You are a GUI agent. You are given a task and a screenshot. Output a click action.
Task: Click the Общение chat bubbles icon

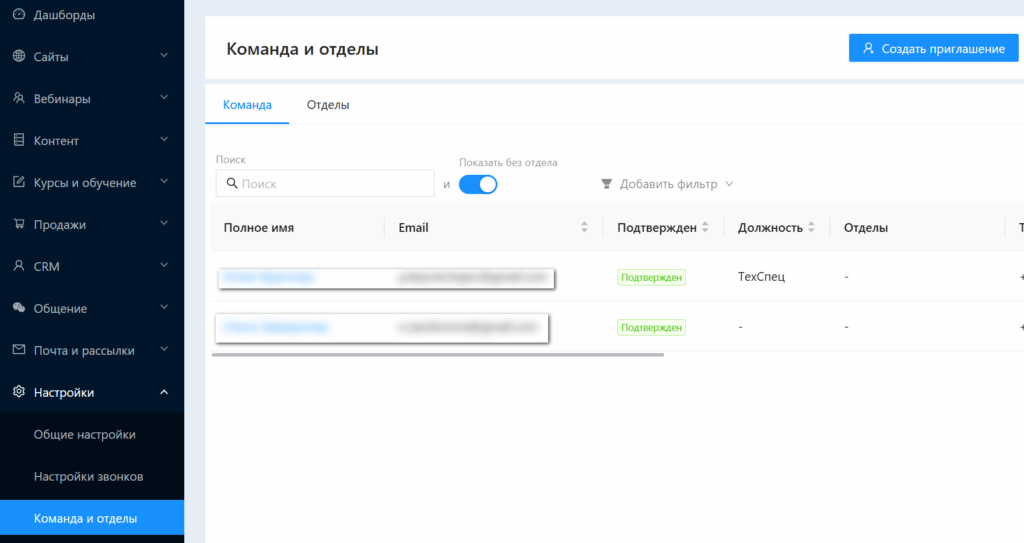pos(18,308)
